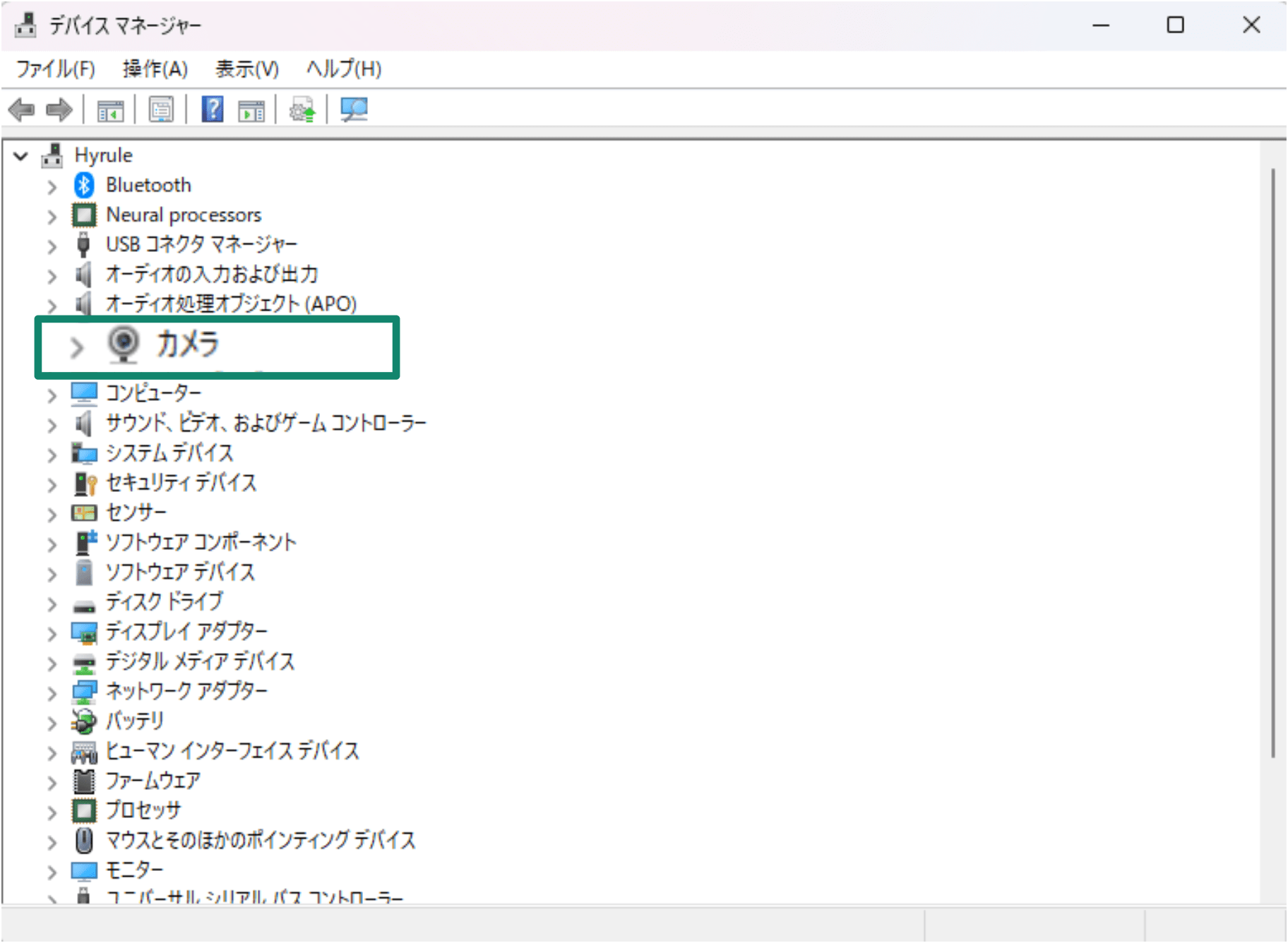The image size is (1288, 943).
Task: Toggle the Show/Hide console tree icon
Action: click(110, 109)
